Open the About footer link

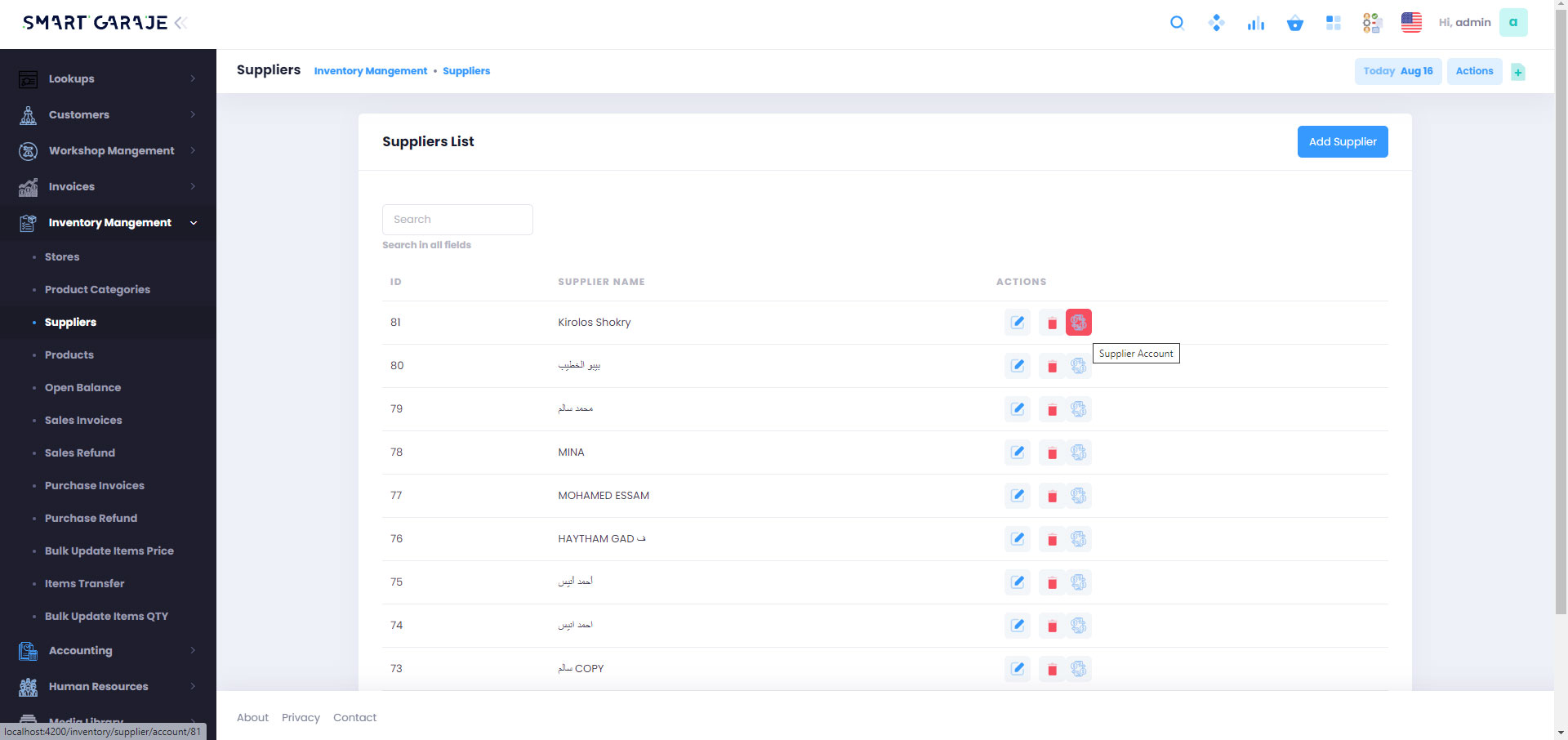click(x=252, y=718)
